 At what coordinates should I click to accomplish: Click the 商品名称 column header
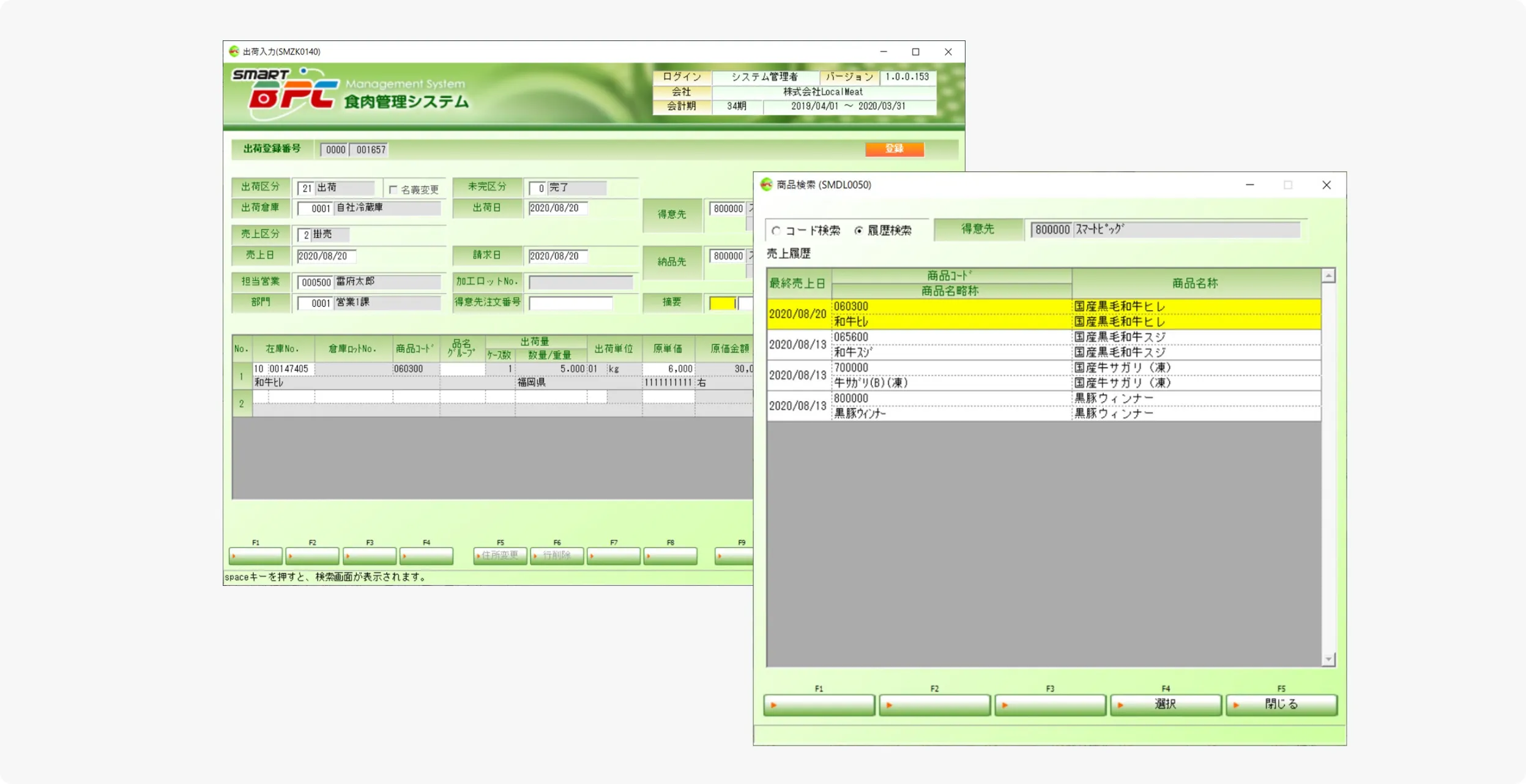(x=1195, y=283)
